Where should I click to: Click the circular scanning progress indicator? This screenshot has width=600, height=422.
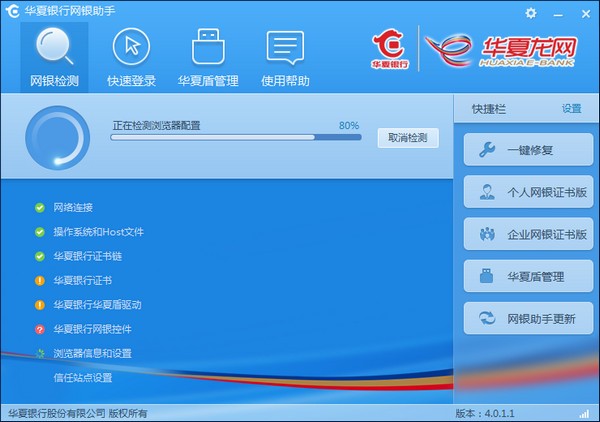(58, 138)
